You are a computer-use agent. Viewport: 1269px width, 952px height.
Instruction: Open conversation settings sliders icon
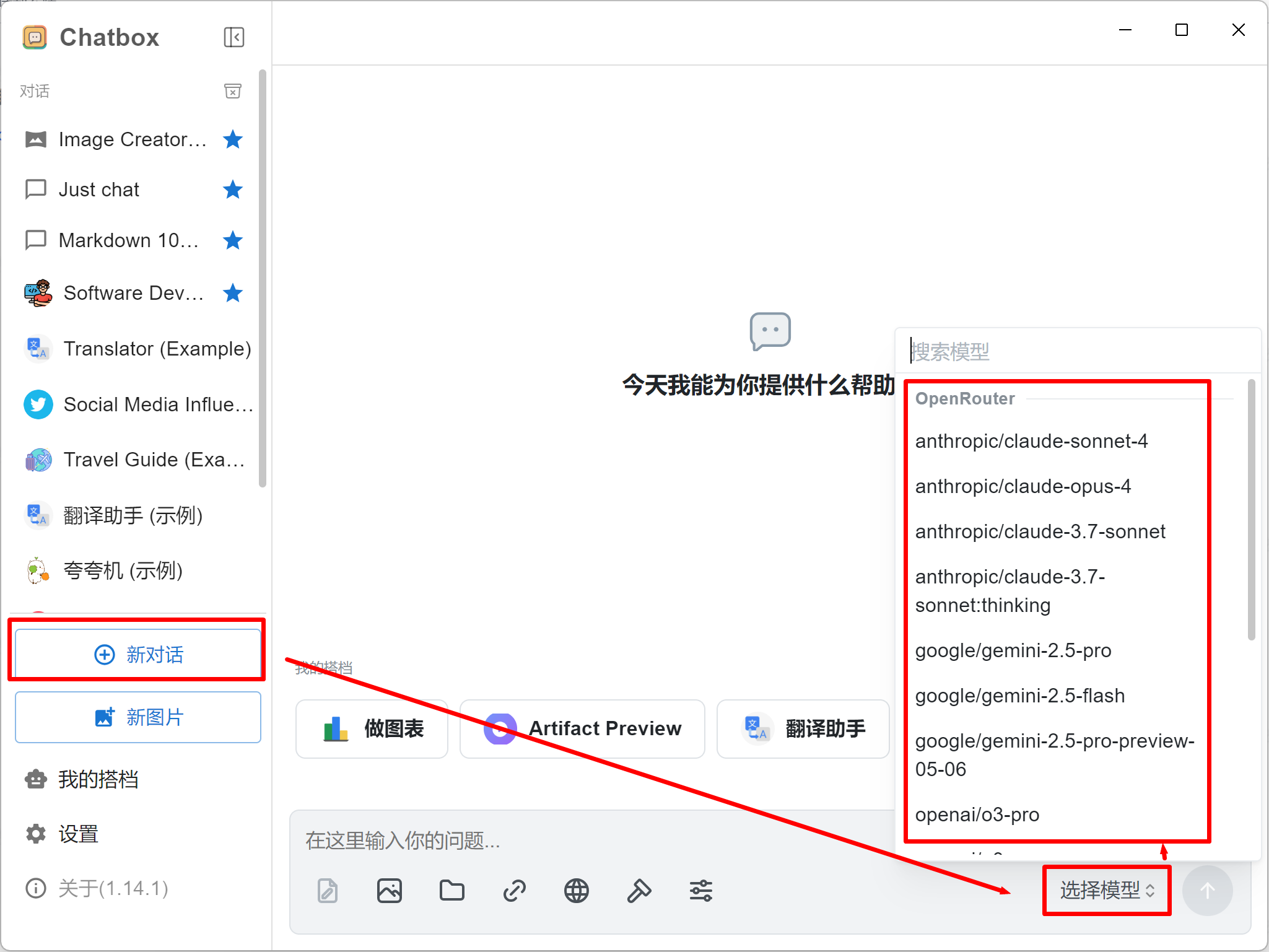701,891
